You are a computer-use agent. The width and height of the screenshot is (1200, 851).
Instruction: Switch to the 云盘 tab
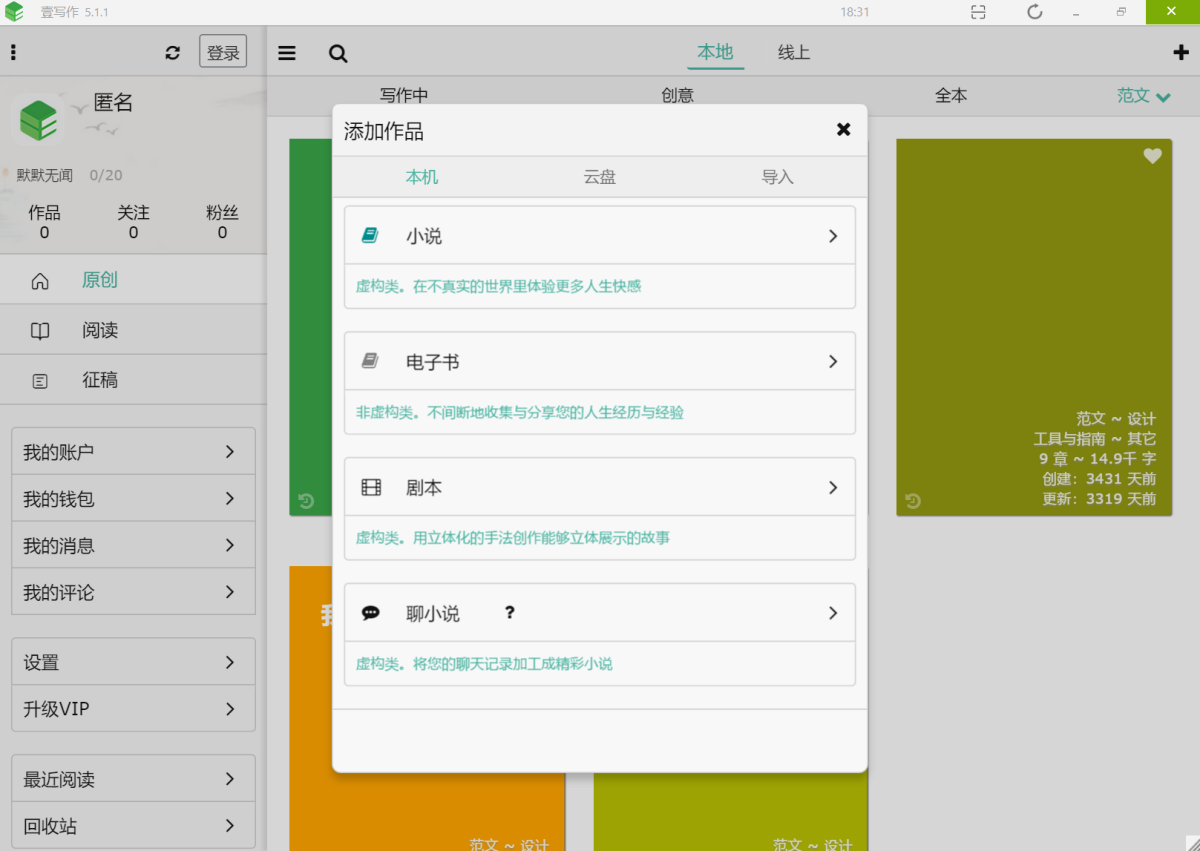coord(599,177)
